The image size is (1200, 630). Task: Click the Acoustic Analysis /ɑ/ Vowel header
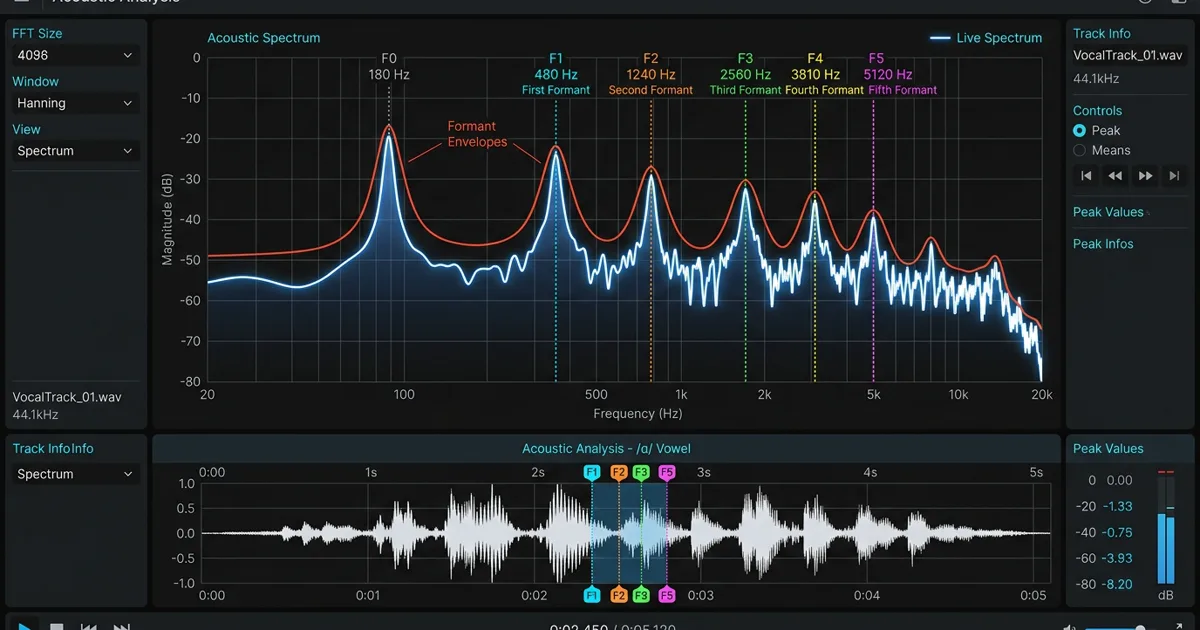606,449
